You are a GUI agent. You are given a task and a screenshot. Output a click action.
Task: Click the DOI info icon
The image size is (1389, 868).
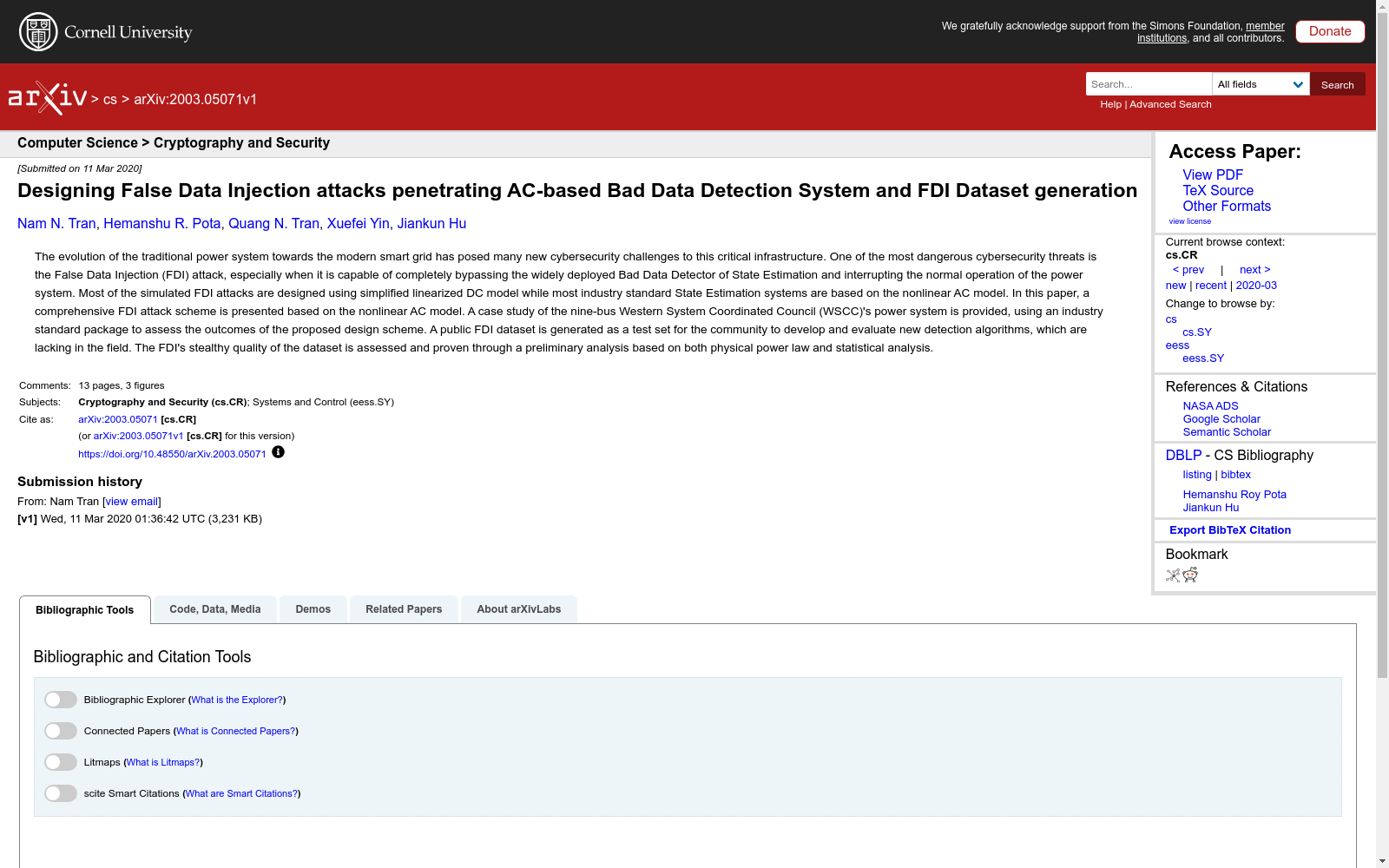coord(278,452)
